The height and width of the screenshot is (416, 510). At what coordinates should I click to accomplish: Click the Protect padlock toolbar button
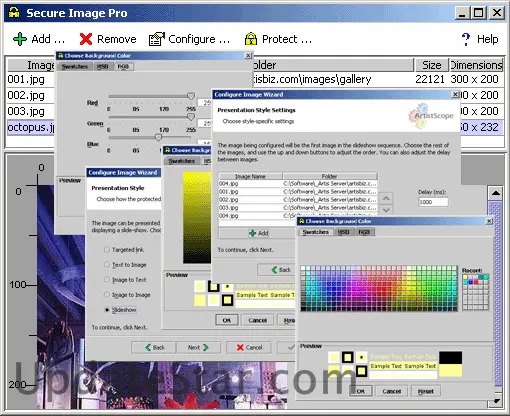click(278, 39)
